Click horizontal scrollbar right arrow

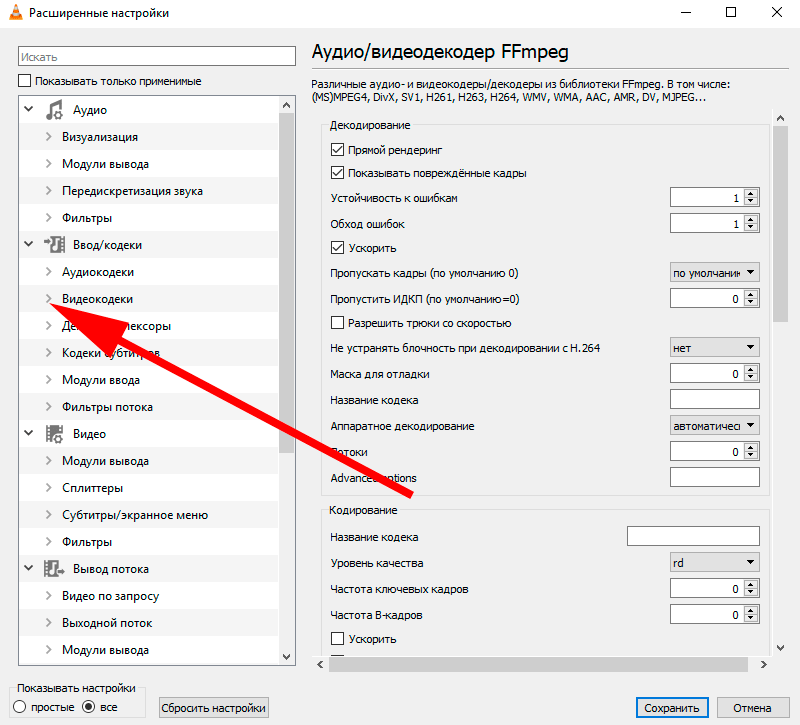763,664
